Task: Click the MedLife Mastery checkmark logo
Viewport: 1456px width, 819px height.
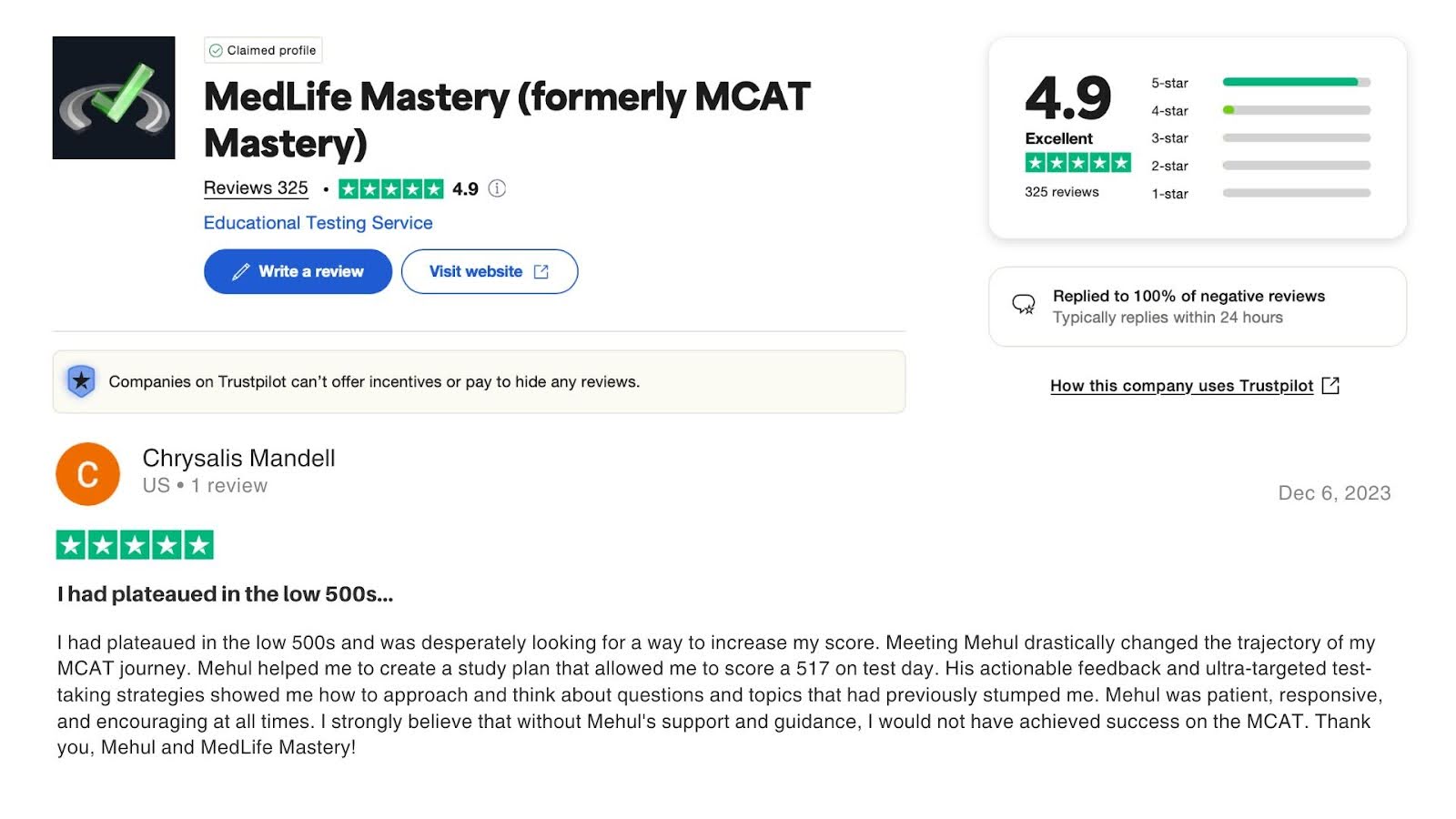Action: [x=114, y=98]
